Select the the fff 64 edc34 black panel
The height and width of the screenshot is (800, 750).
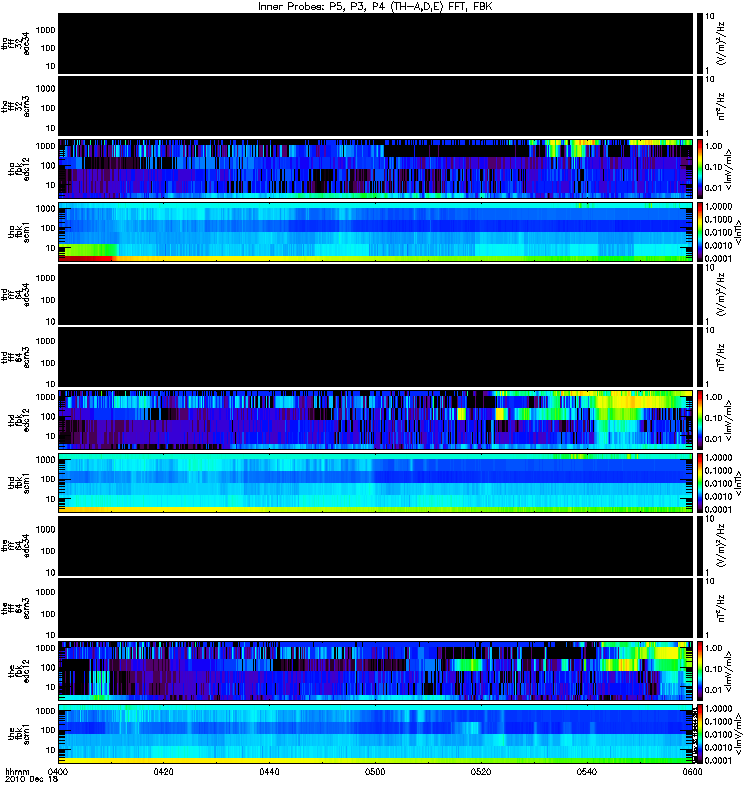[x=376, y=546]
